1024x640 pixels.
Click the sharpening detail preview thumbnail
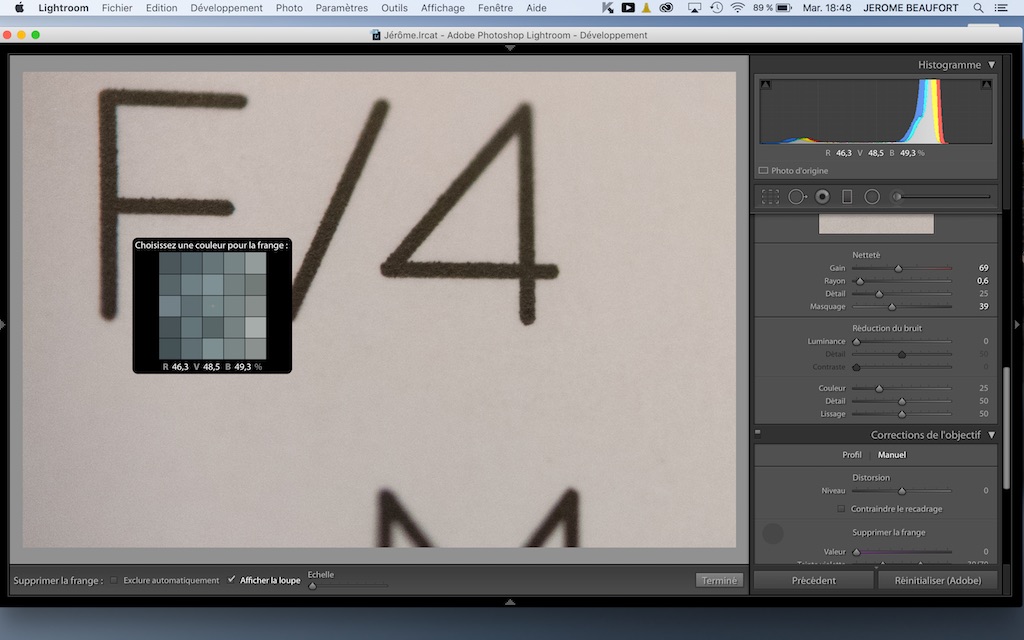[876, 223]
